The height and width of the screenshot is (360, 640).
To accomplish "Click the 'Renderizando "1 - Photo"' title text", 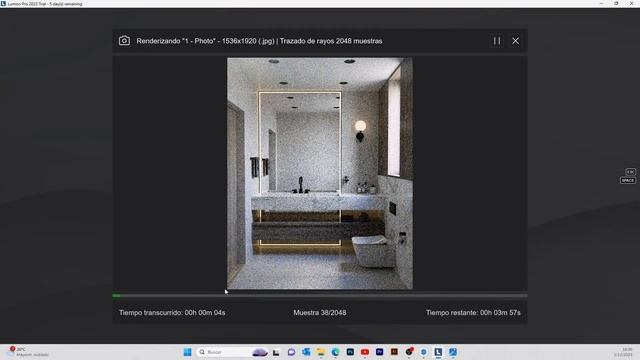I will coord(259,41).
